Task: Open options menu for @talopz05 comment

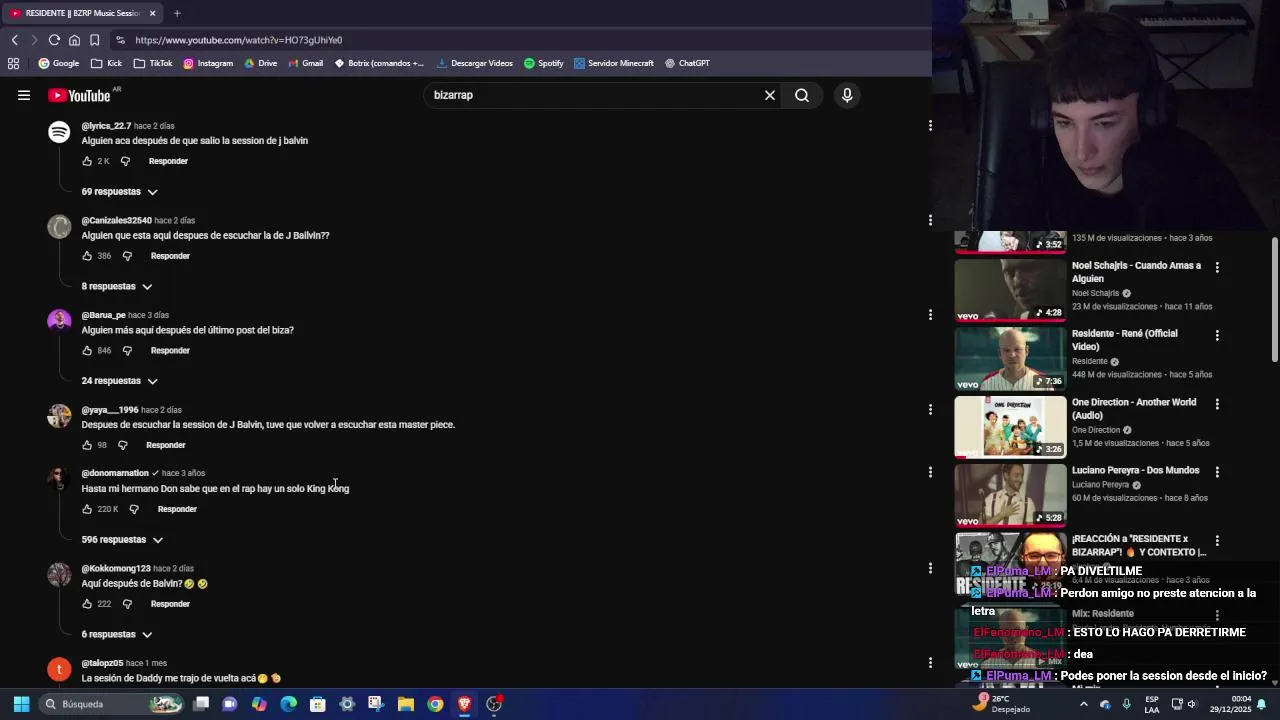Action: coord(930,662)
